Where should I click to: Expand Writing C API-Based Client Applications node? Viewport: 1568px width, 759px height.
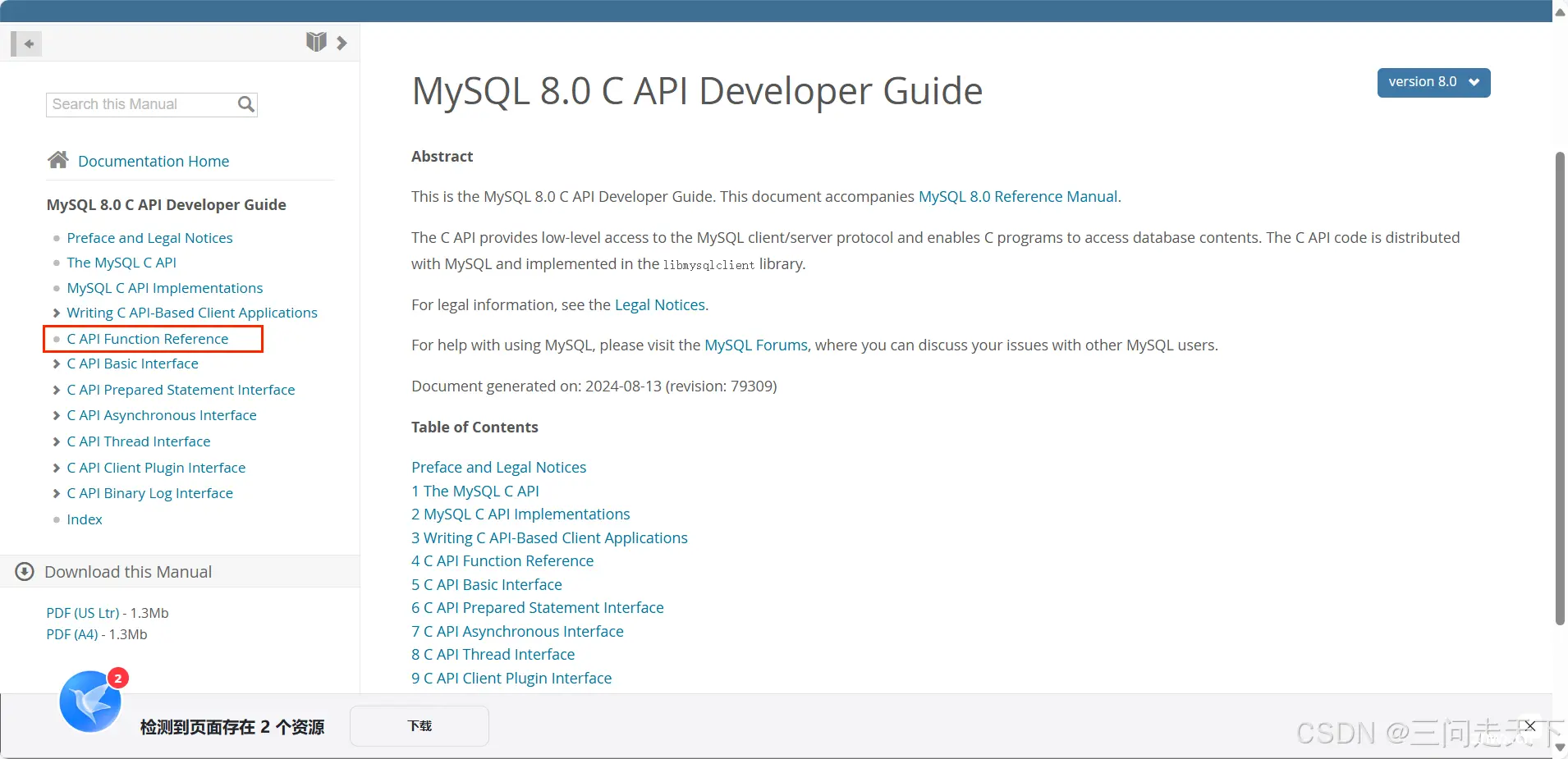click(x=57, y=313)
